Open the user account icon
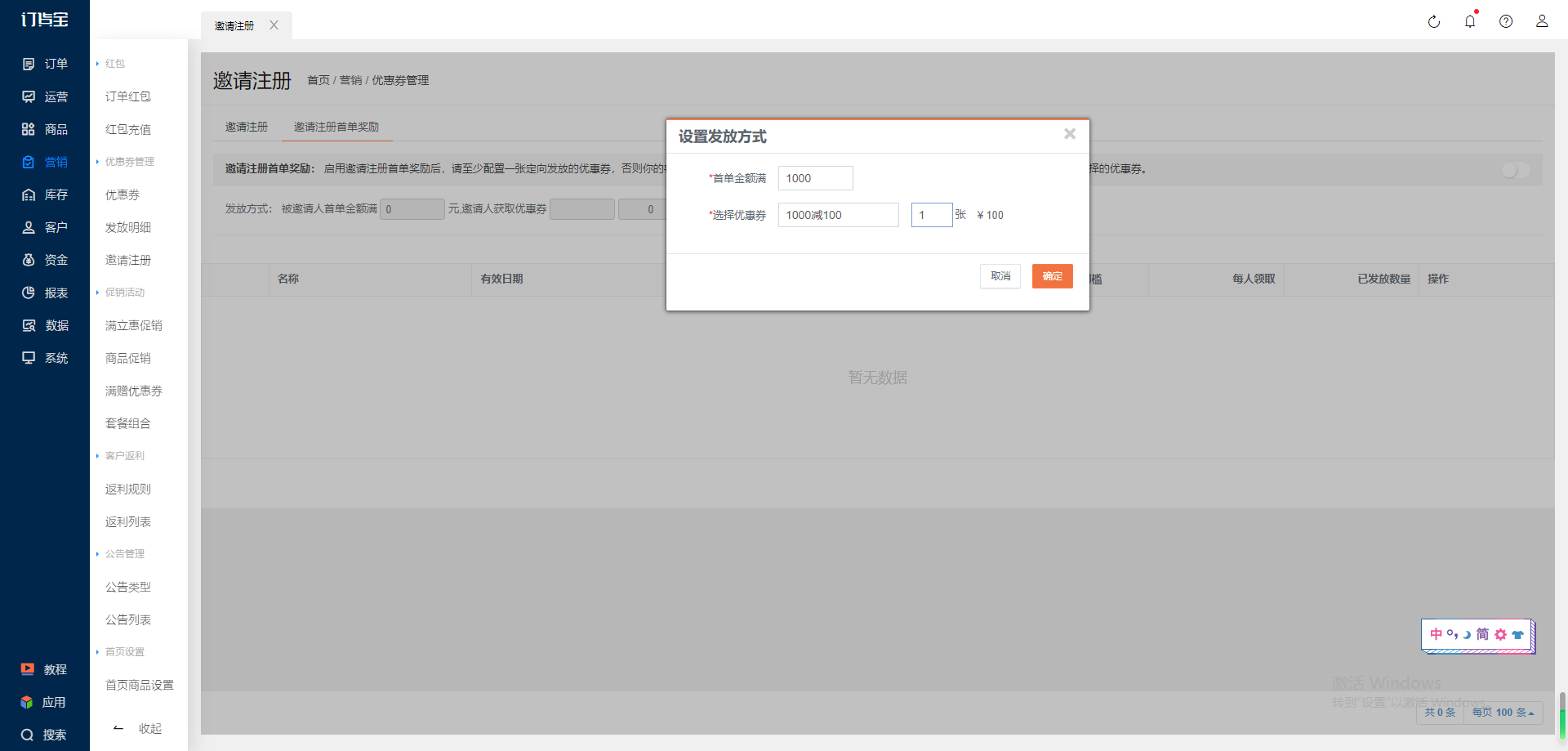 1542,21
